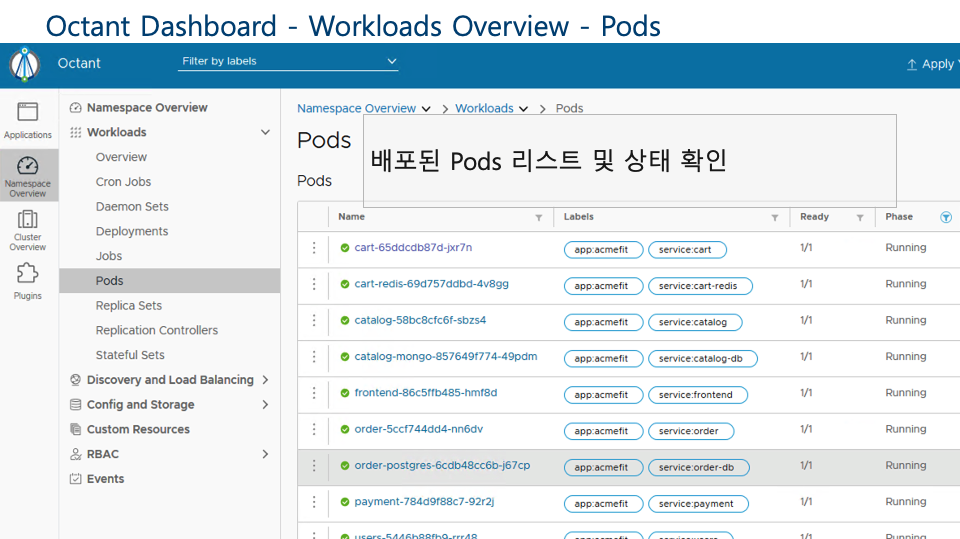
Task: Open pod payment-784d9f88c7-92r2j link
Action: (424, 502)
